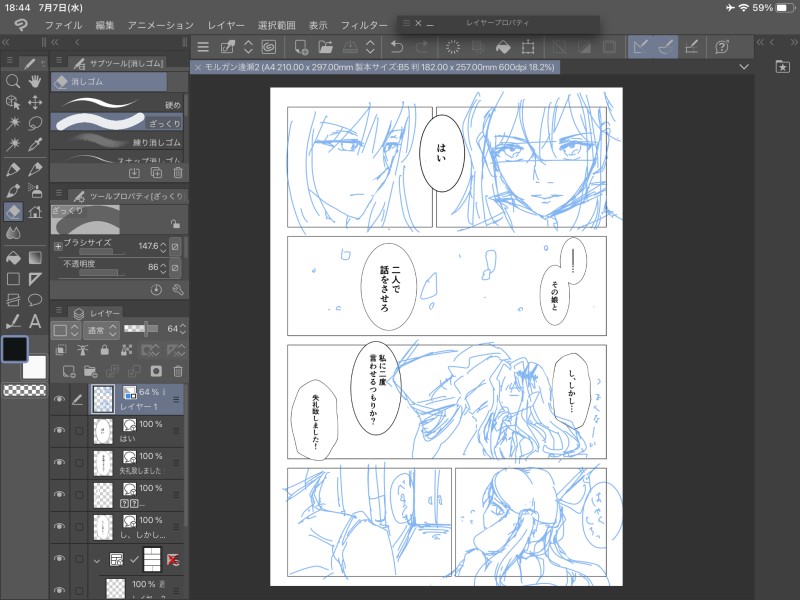The width and height of the screenshot is (800, 600).
Task: Collapse the frame folder layer
Action: (97, 560)
